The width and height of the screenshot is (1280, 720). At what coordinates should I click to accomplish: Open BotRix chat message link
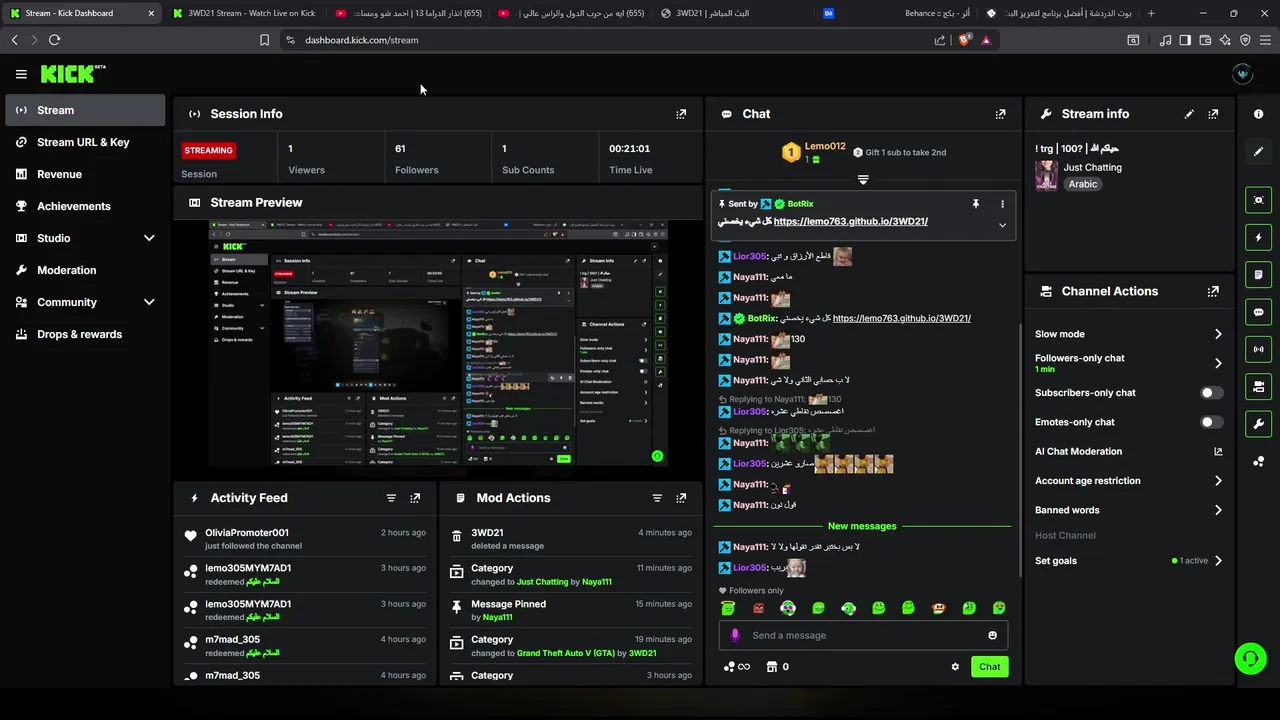(902, 318)
